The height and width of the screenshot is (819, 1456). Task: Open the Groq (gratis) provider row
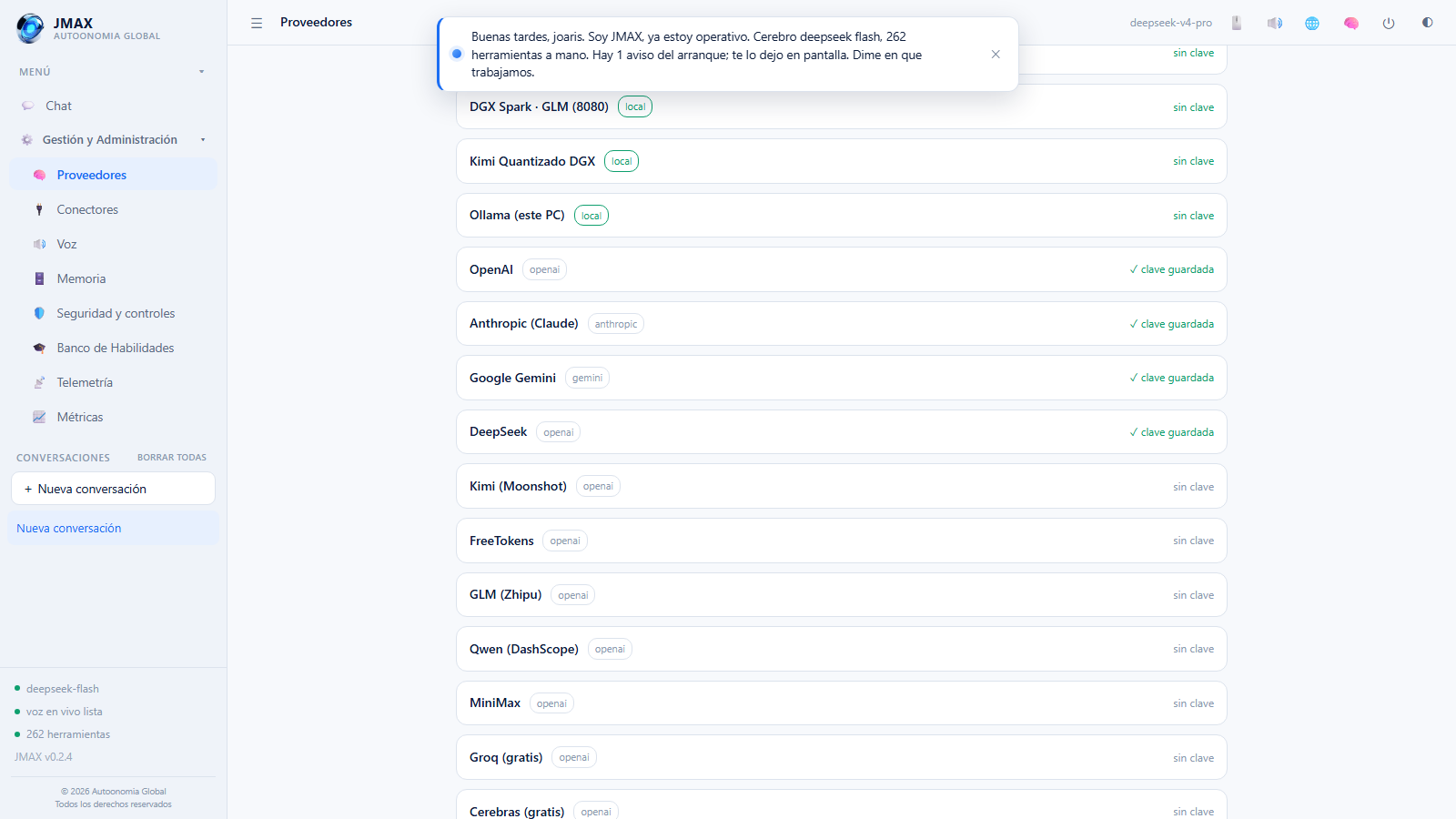pos(841,757)
